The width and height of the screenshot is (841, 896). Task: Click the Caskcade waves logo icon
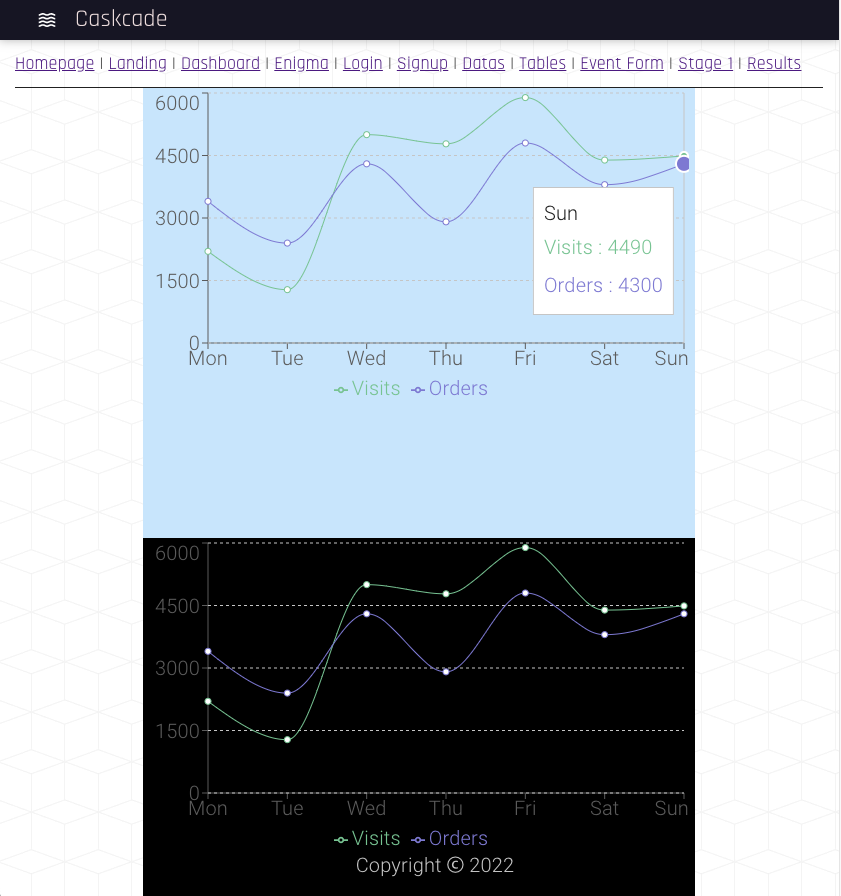[47, 20]
